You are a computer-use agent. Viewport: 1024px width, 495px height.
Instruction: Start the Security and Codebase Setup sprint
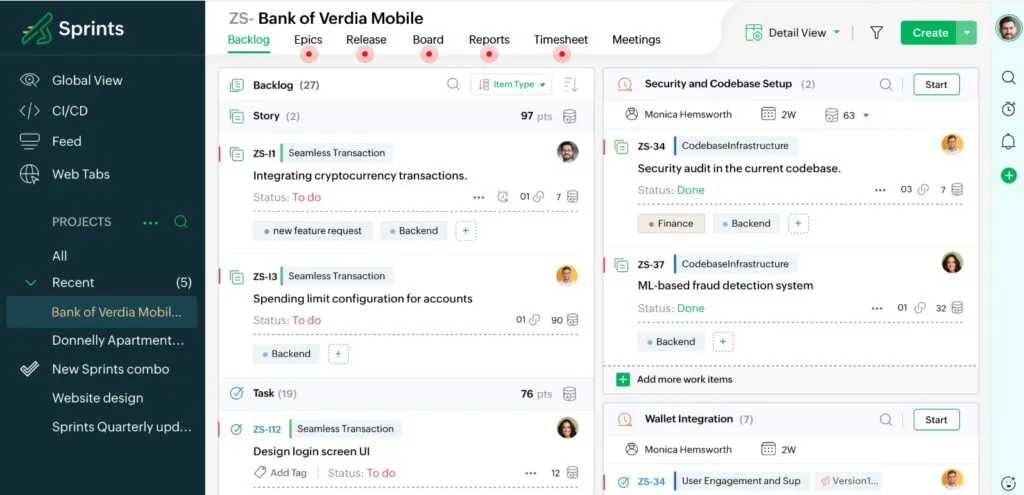[x=936, y=85]
